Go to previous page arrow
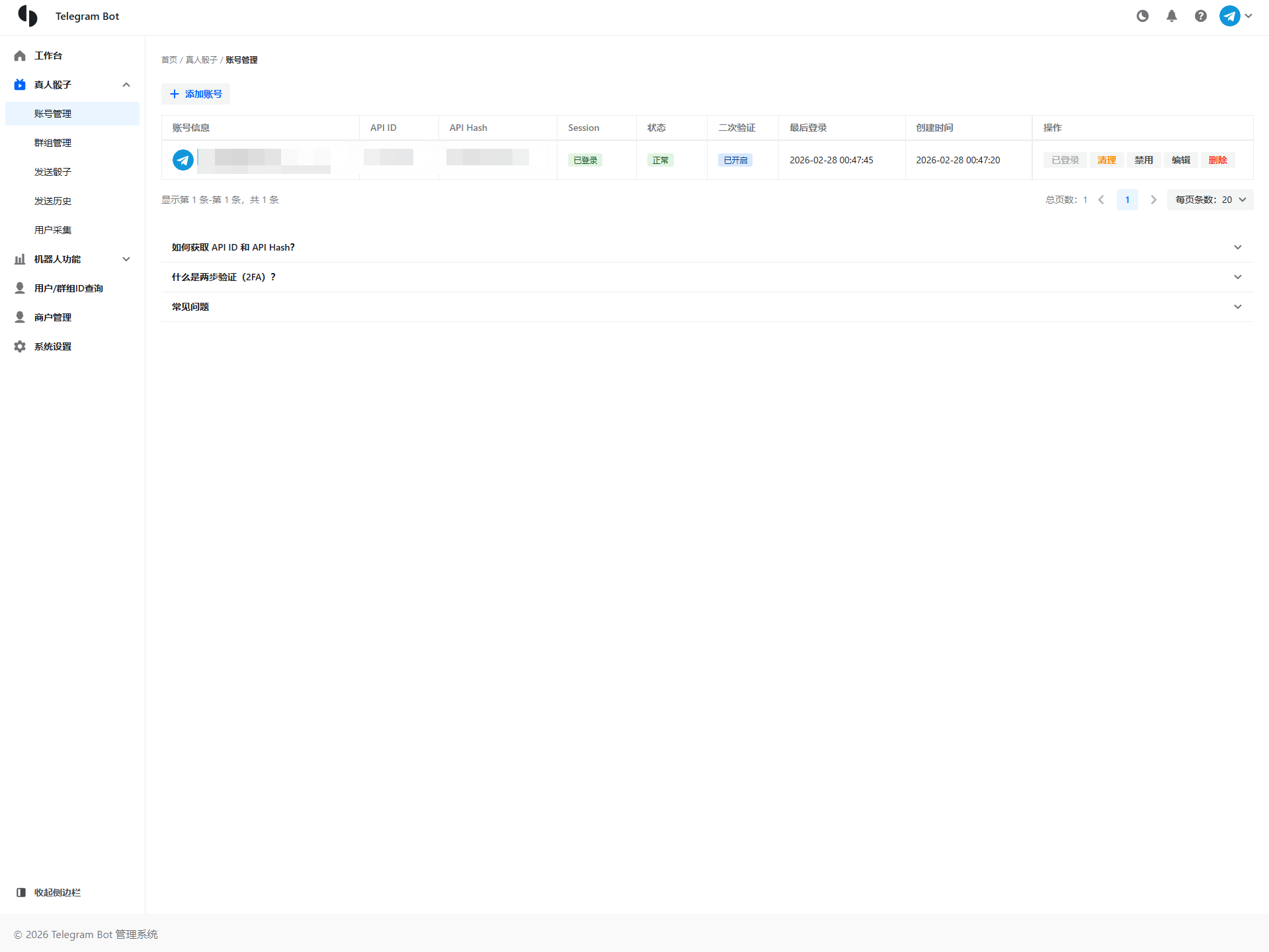 pyautogui.click(x=1101, y=200)
